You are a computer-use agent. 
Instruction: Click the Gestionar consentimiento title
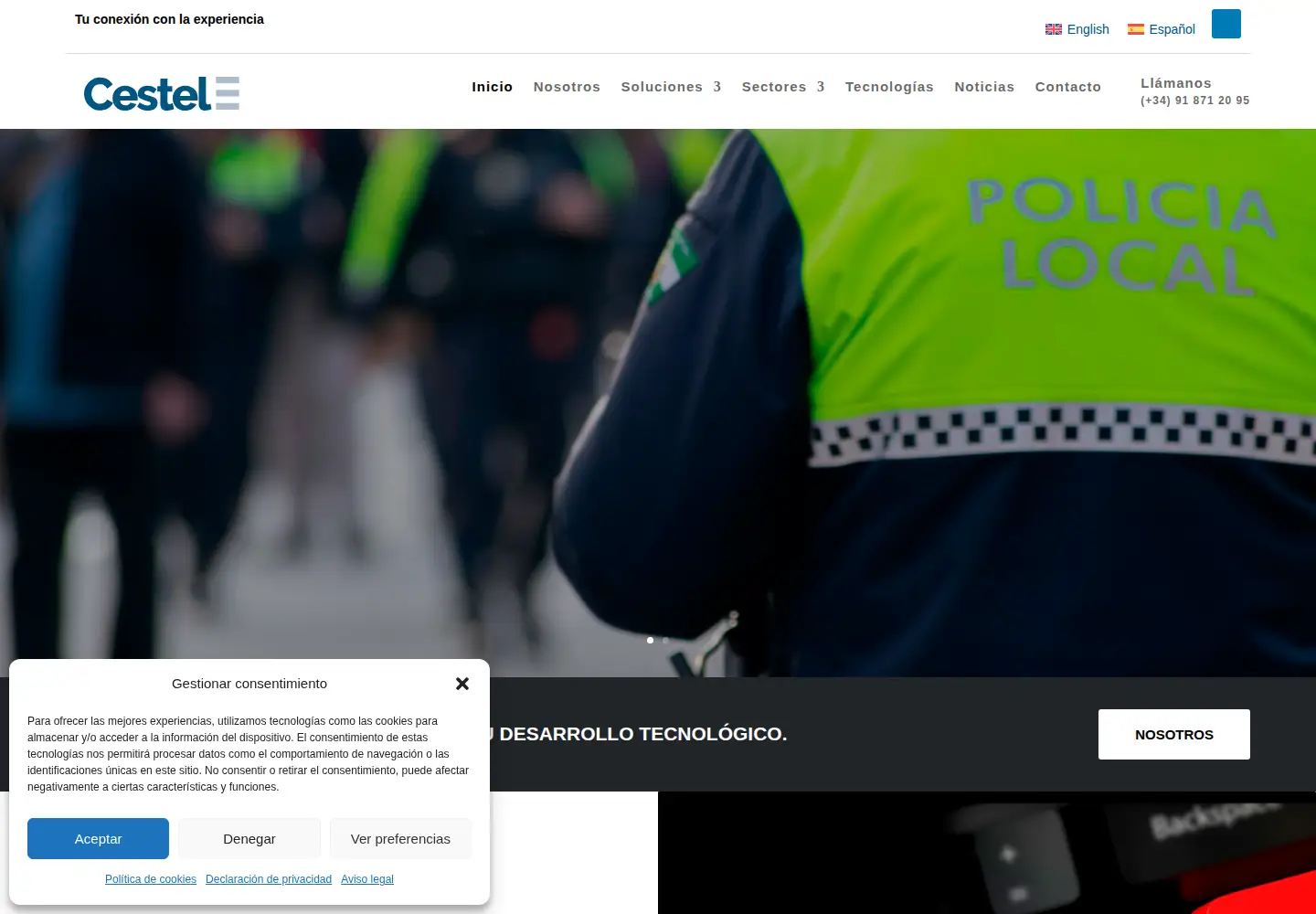[x=249, y=684]
